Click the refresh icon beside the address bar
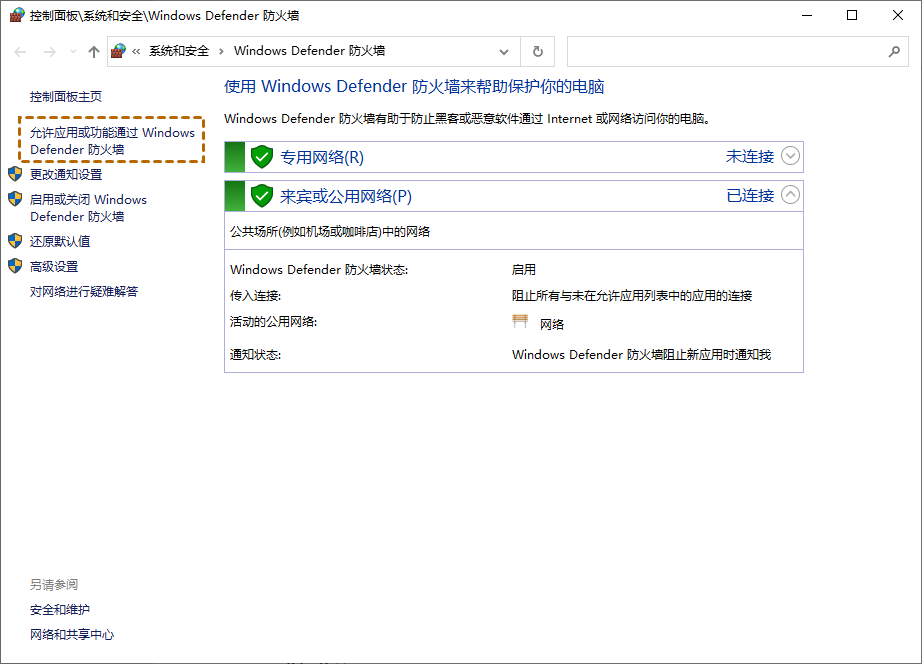This screenshot has width=922, height=664. pyautogui.click(x=538, y=51)
